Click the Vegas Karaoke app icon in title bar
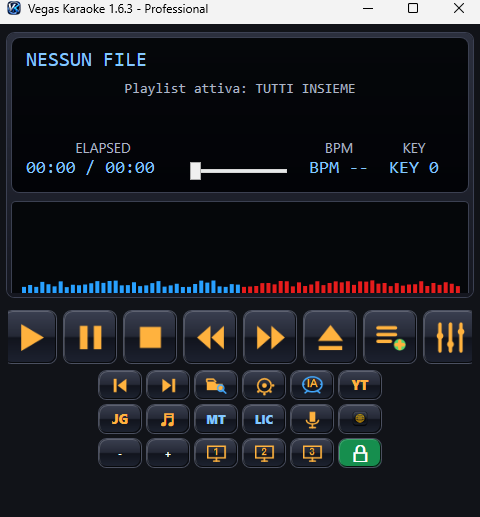 tap(14, 8)
